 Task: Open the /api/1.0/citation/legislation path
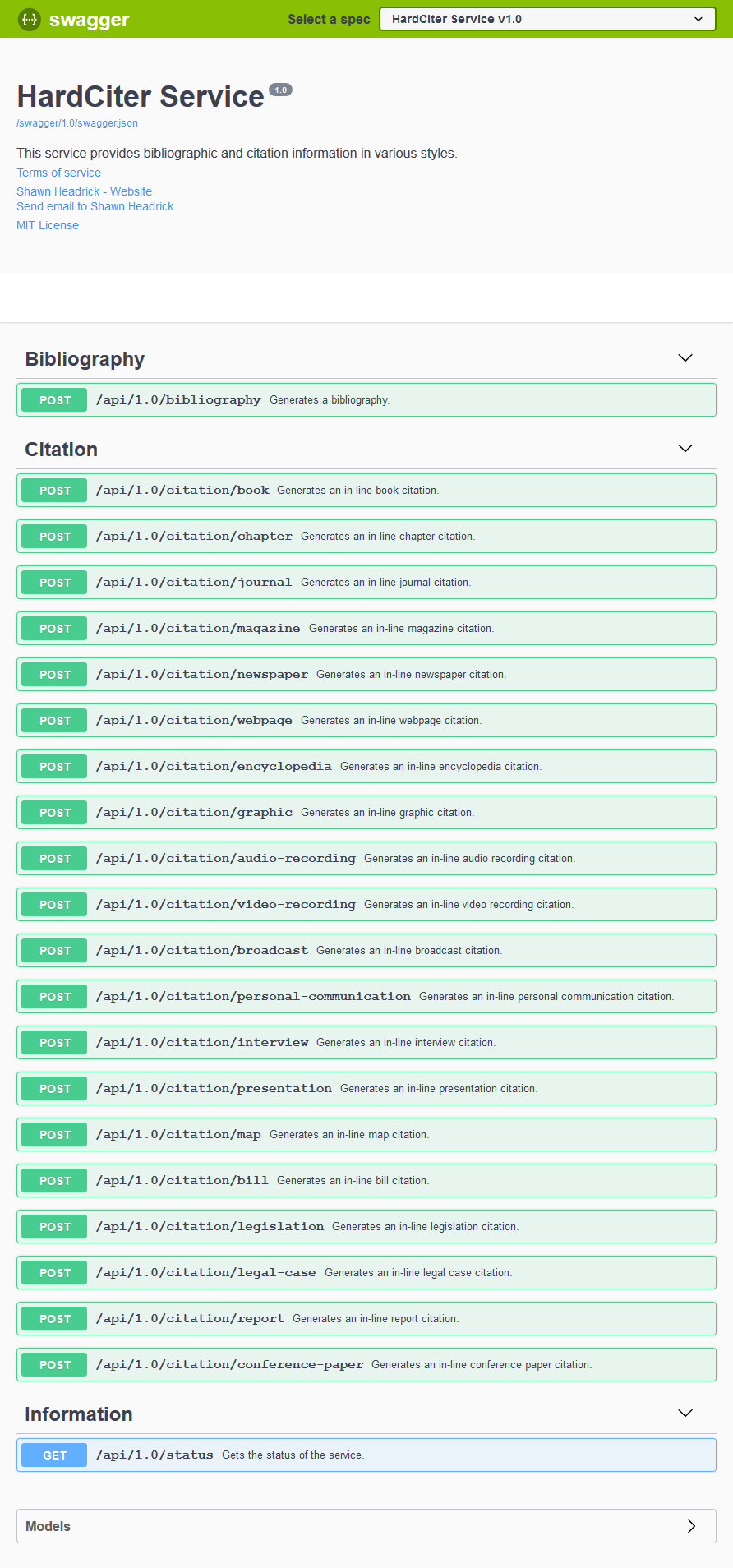click(x=210, y=1227)
